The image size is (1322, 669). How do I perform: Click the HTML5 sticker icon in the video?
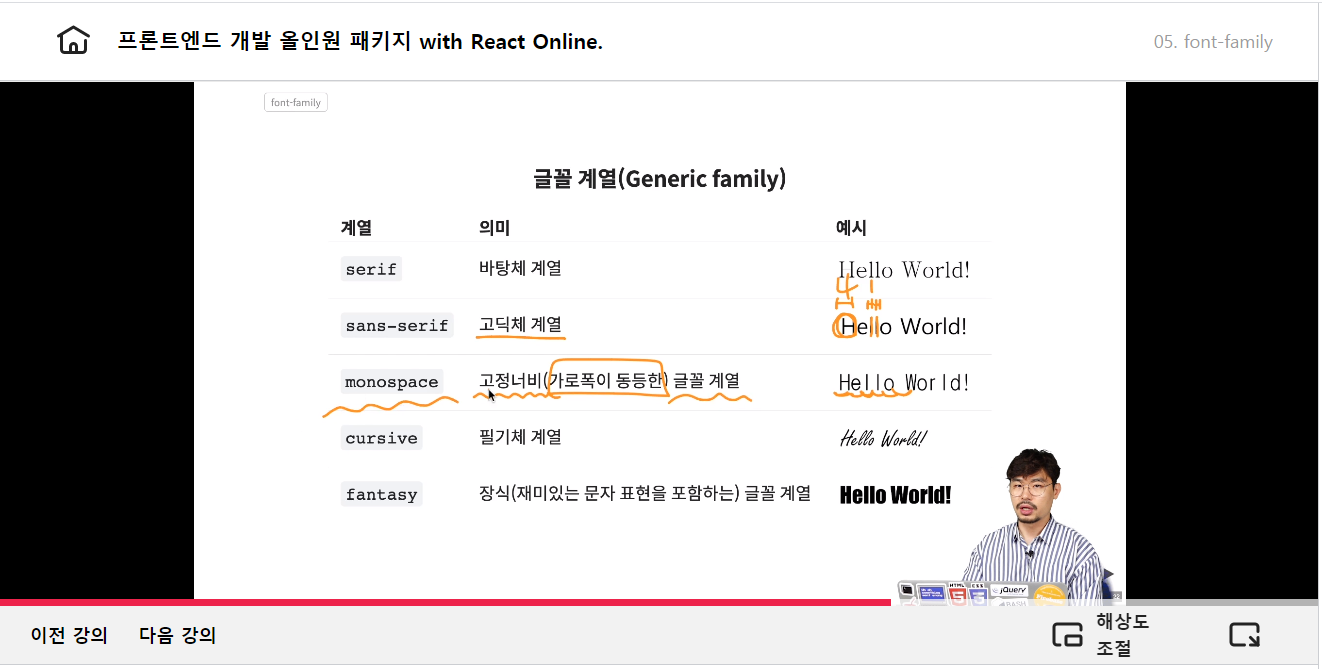957,594
